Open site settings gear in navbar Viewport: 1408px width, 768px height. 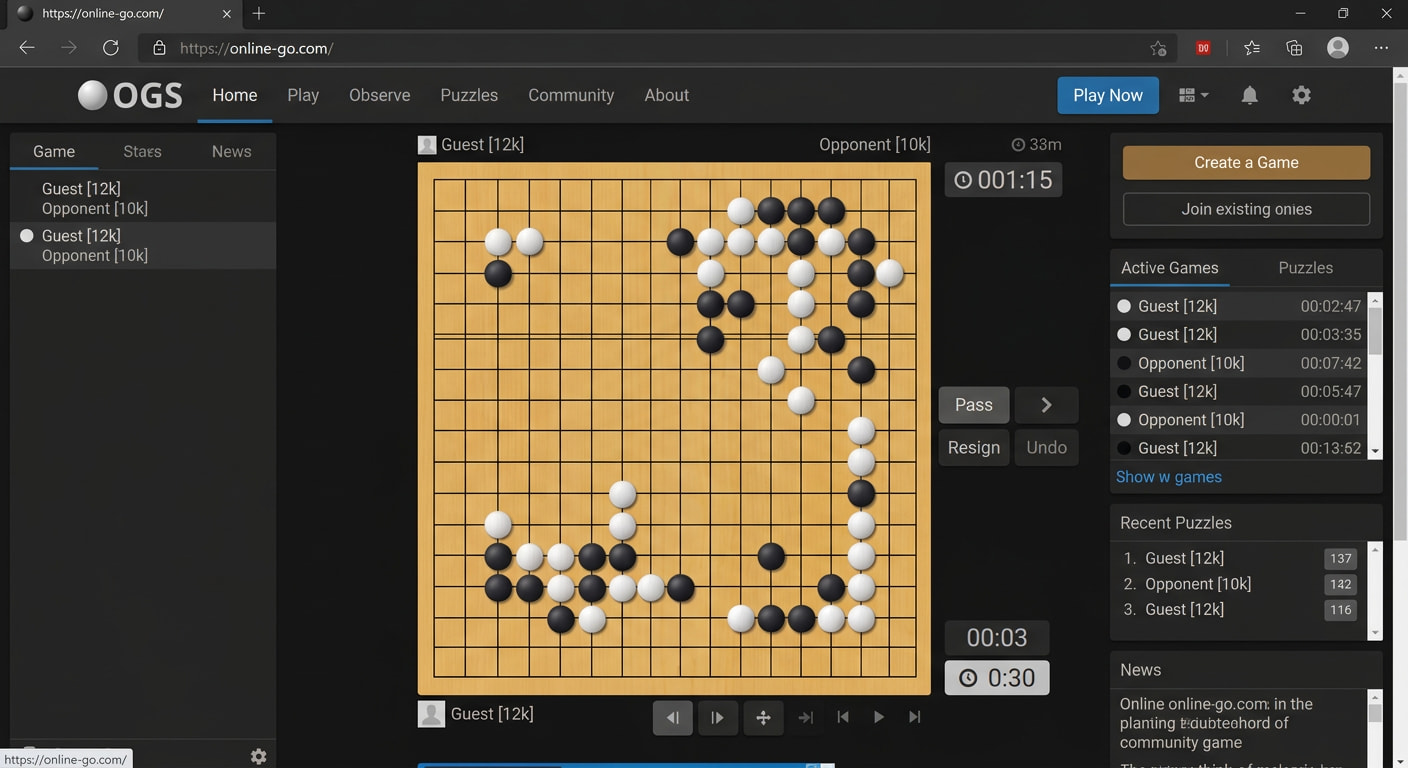tap(1301, 95)
